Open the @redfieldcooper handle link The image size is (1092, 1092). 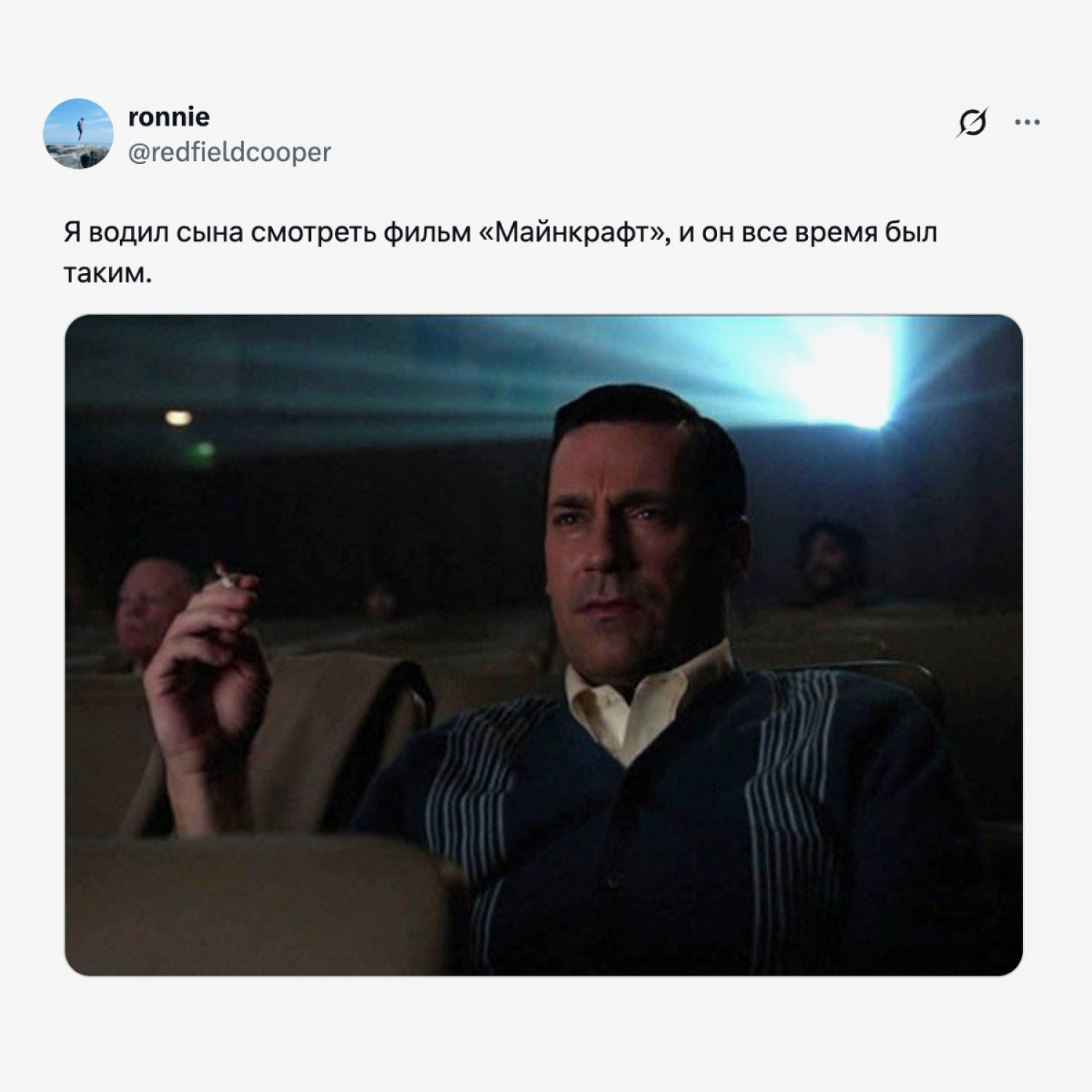coord(229,152)
